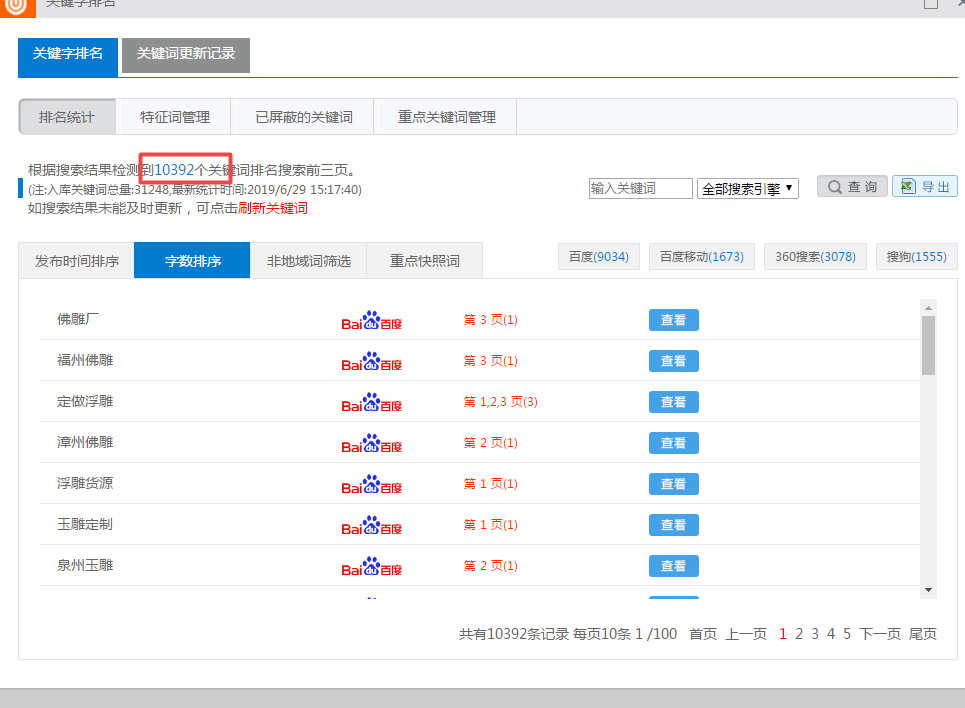
Task: Select 字数排序 sorting tab
Action: point(192,261)
